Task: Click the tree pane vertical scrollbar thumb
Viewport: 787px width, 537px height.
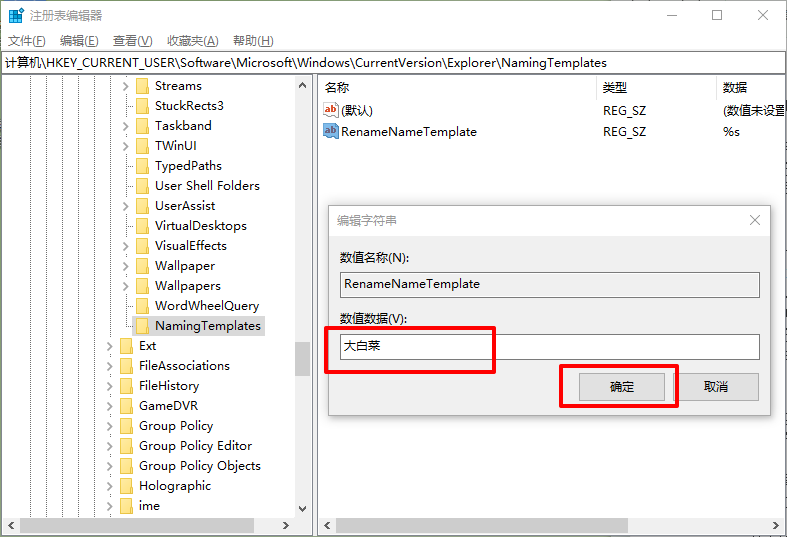Action: pos(302,358)
